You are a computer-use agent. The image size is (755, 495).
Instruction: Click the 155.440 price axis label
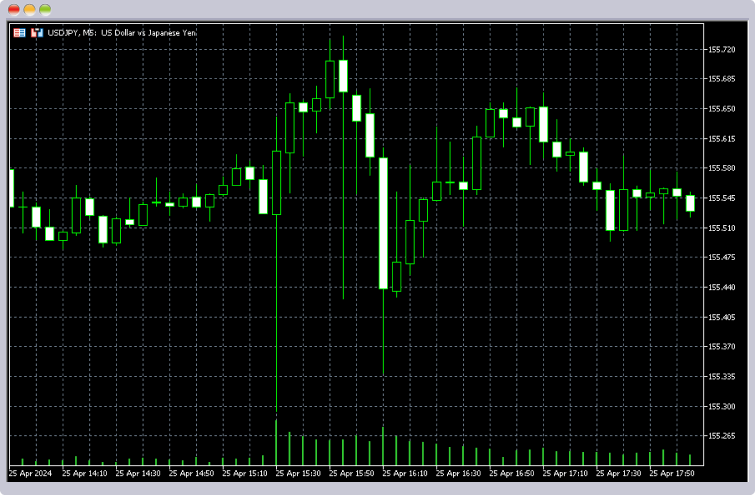click(721, 287)
